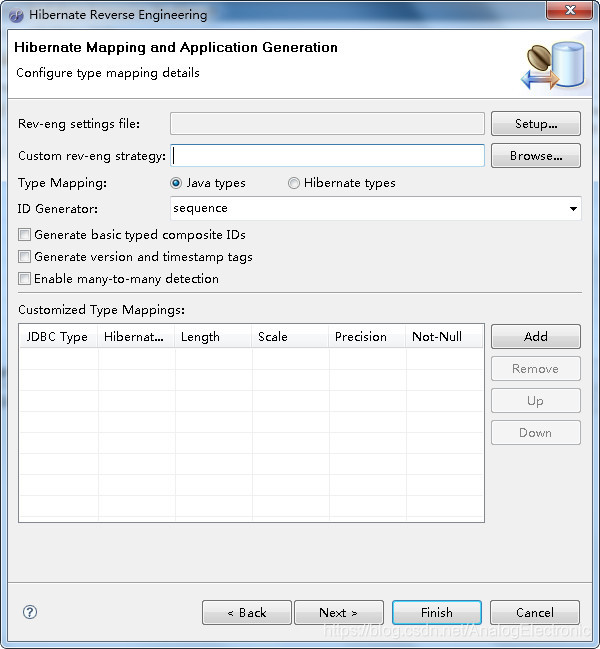
Task: Click the Setup... button
Action: (x=536, y=123)
